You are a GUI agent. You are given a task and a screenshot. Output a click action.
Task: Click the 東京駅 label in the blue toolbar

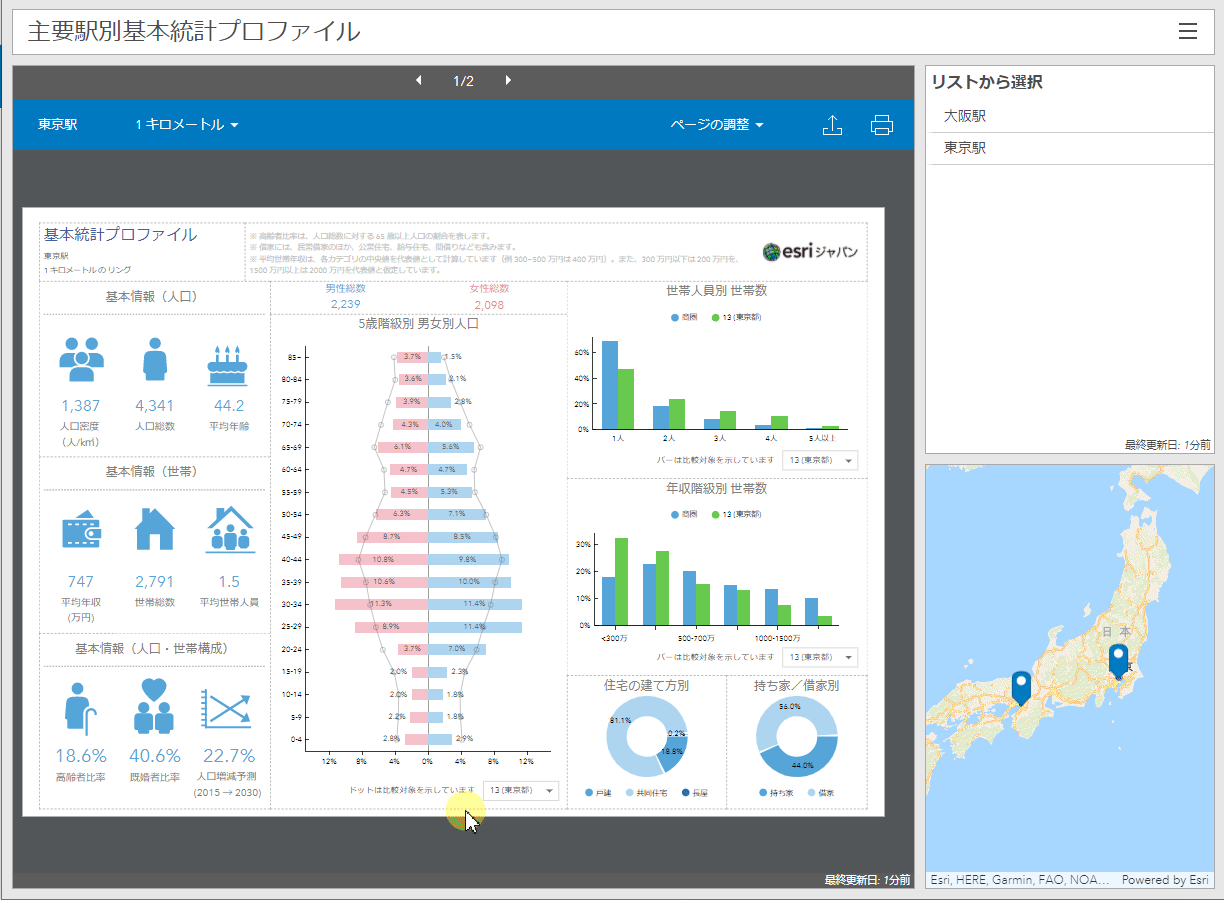click(x=58, y=125)
